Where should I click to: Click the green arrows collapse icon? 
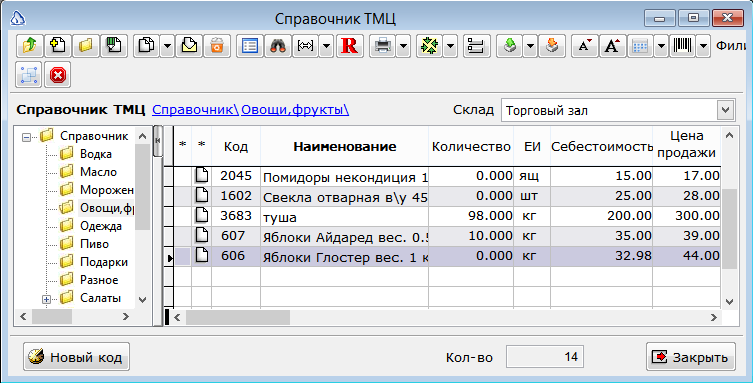(x=429, y=46)
